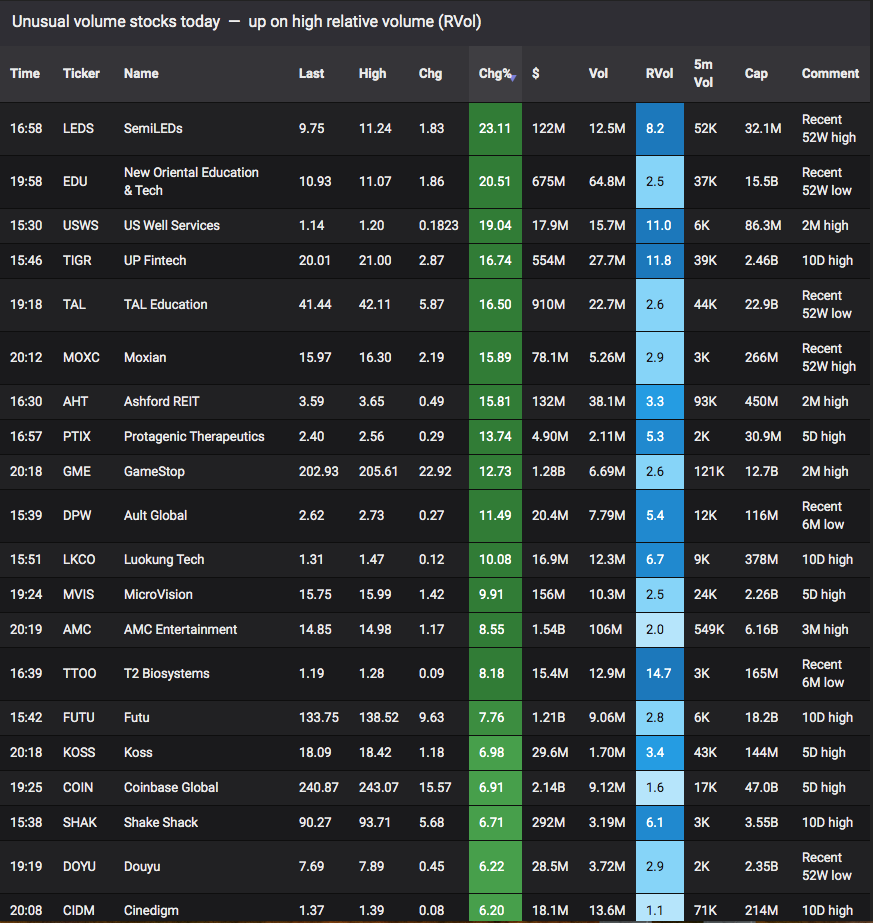Open the EDU ticker row
The image size is (873, 923).
[x=75, y=181]
